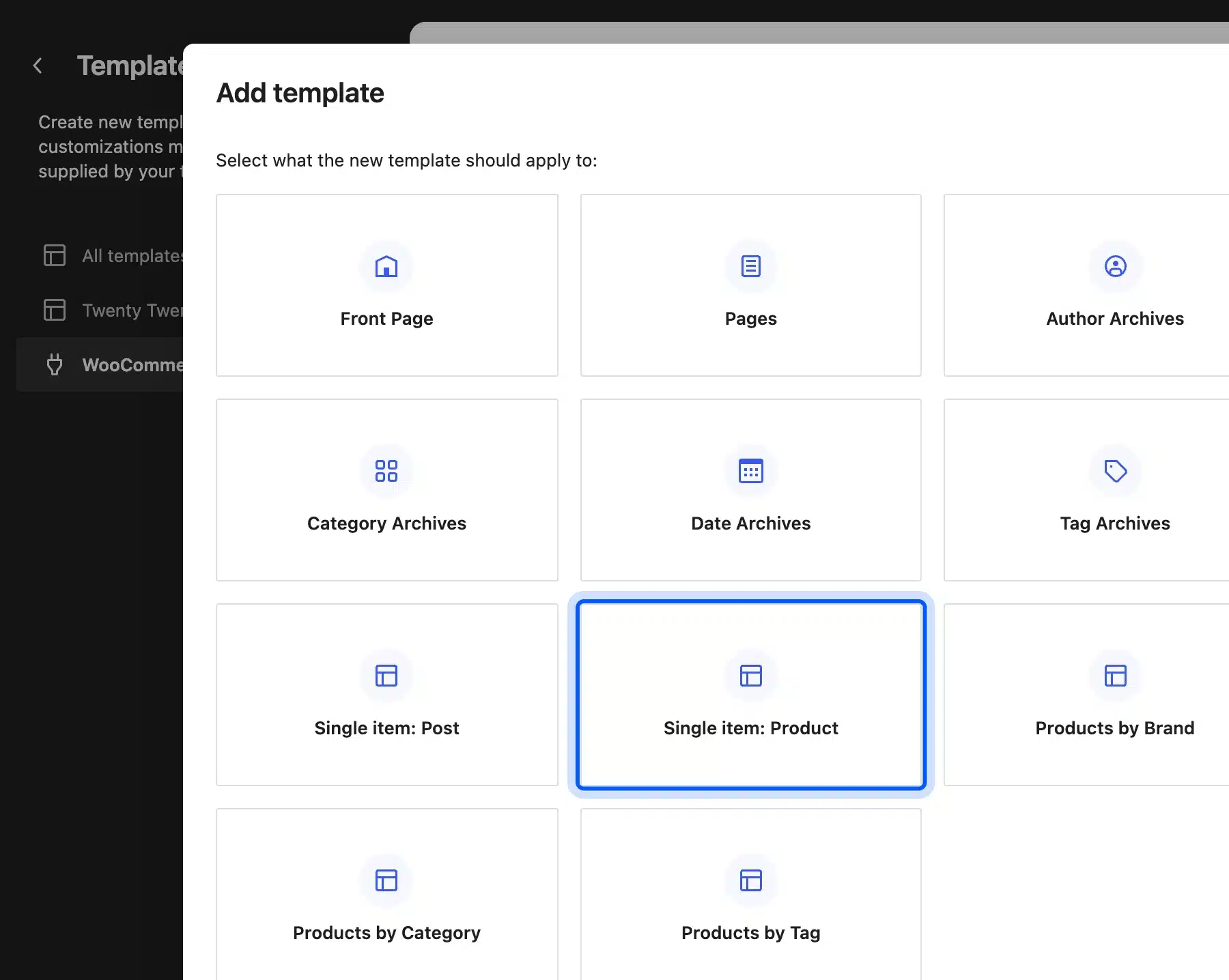Choose the Single item: Product label

[751, 728]
